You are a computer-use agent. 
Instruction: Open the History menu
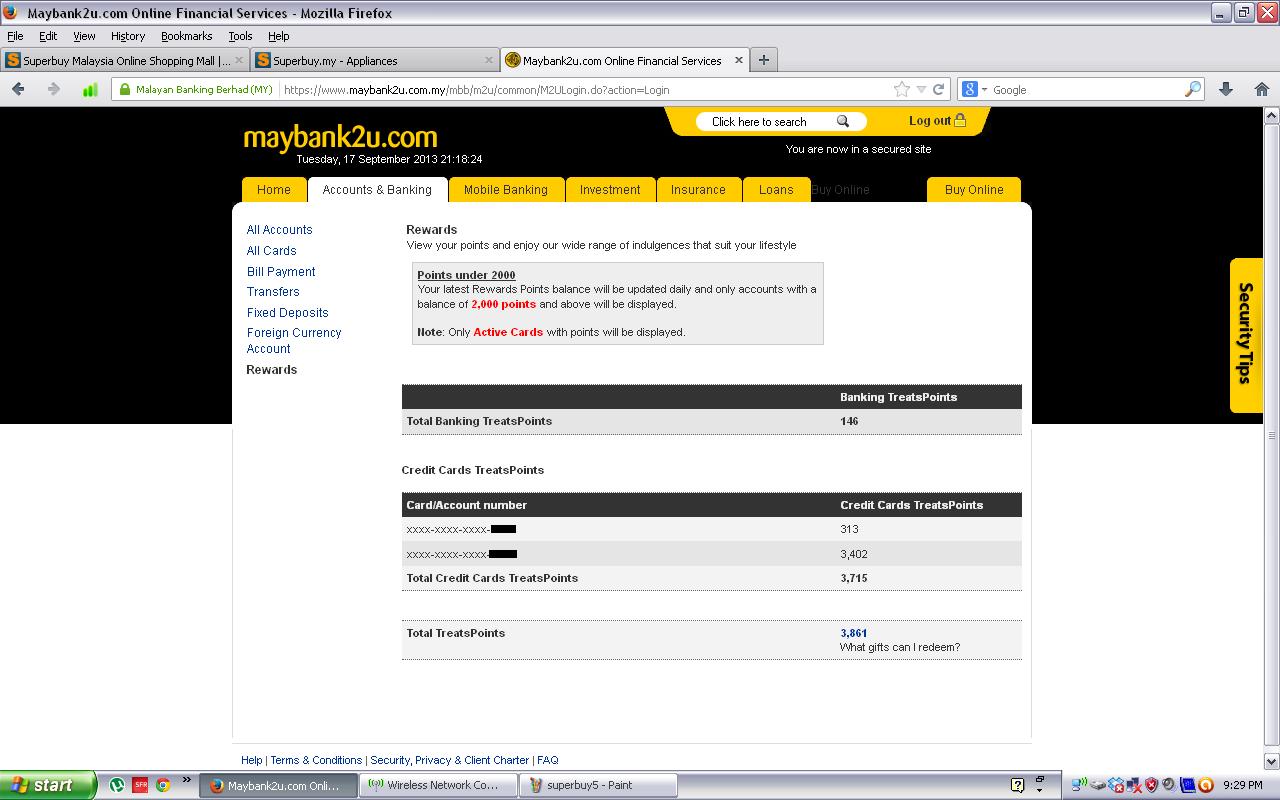point(128,36)
